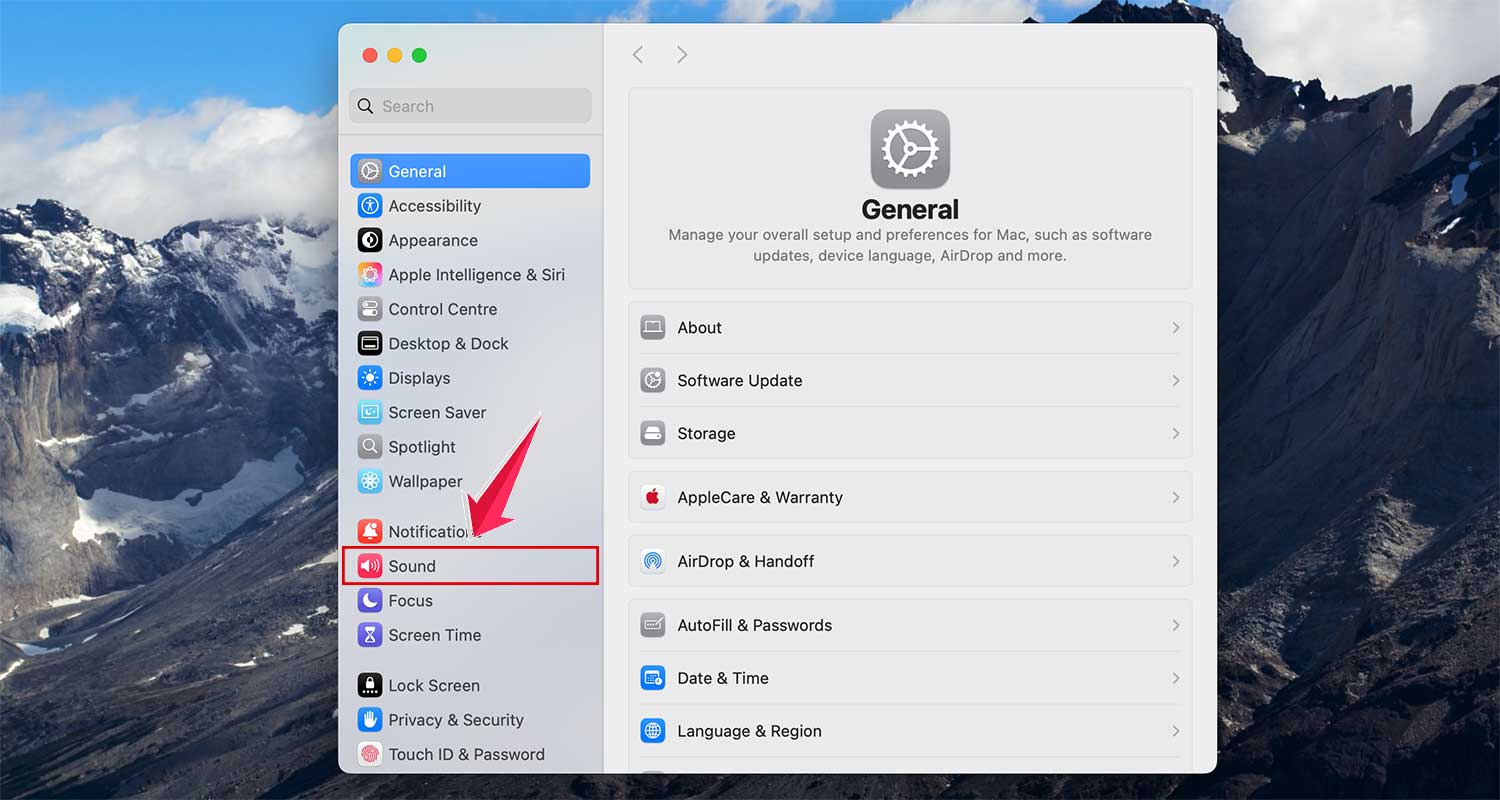The image size is (1500, 800).
Task: Select the Appearance icon
Action: click(370, 240)
